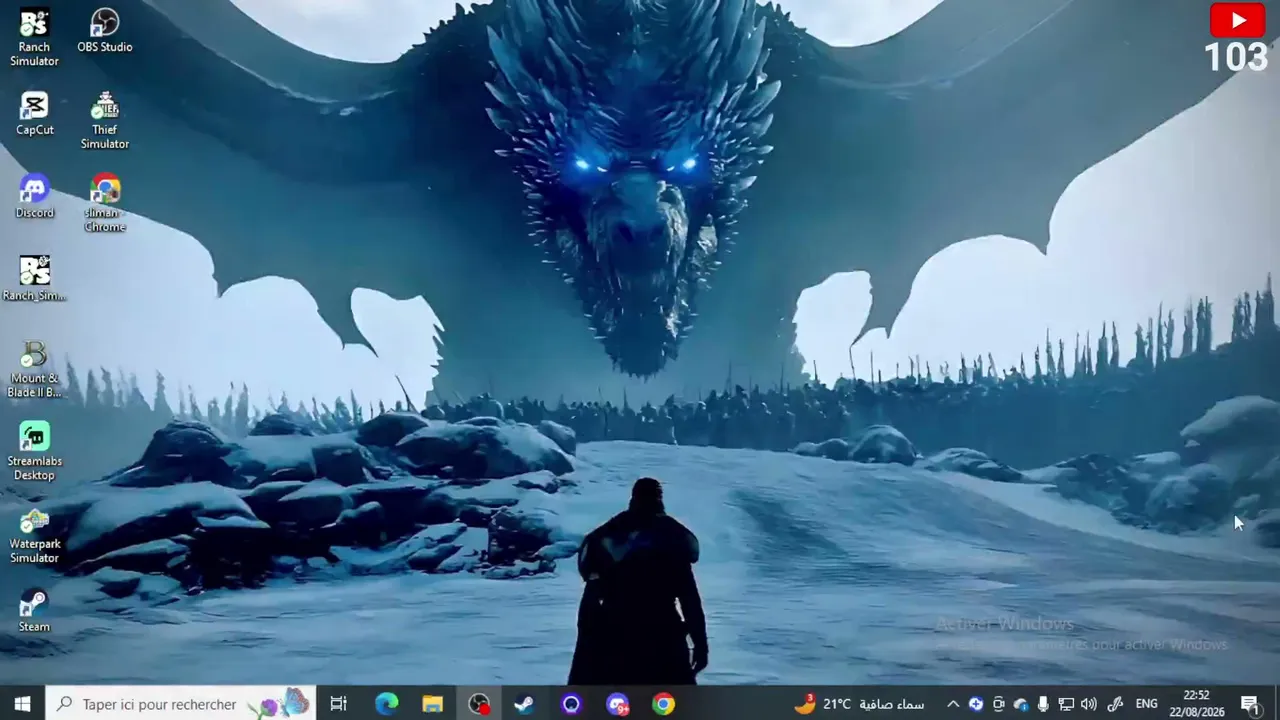Open the Ranch Simulator desktop shortcut
1280x720 pixels.
(x=34, y=37)
